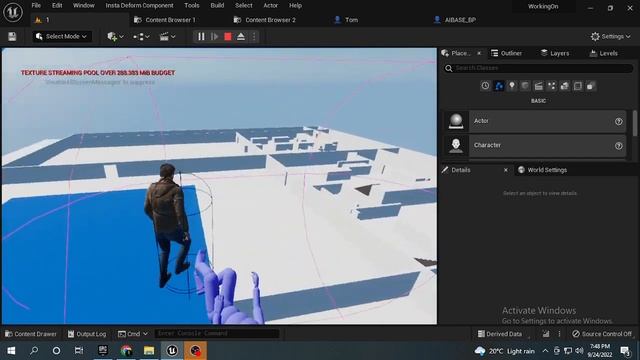Switch to the Outliner tab
This screenshot has width=640, height=360.
pos(507,53)
